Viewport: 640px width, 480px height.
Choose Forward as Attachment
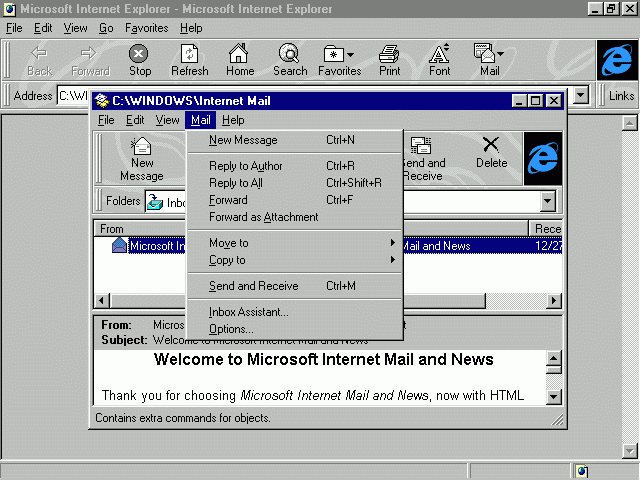pos(295,217)
